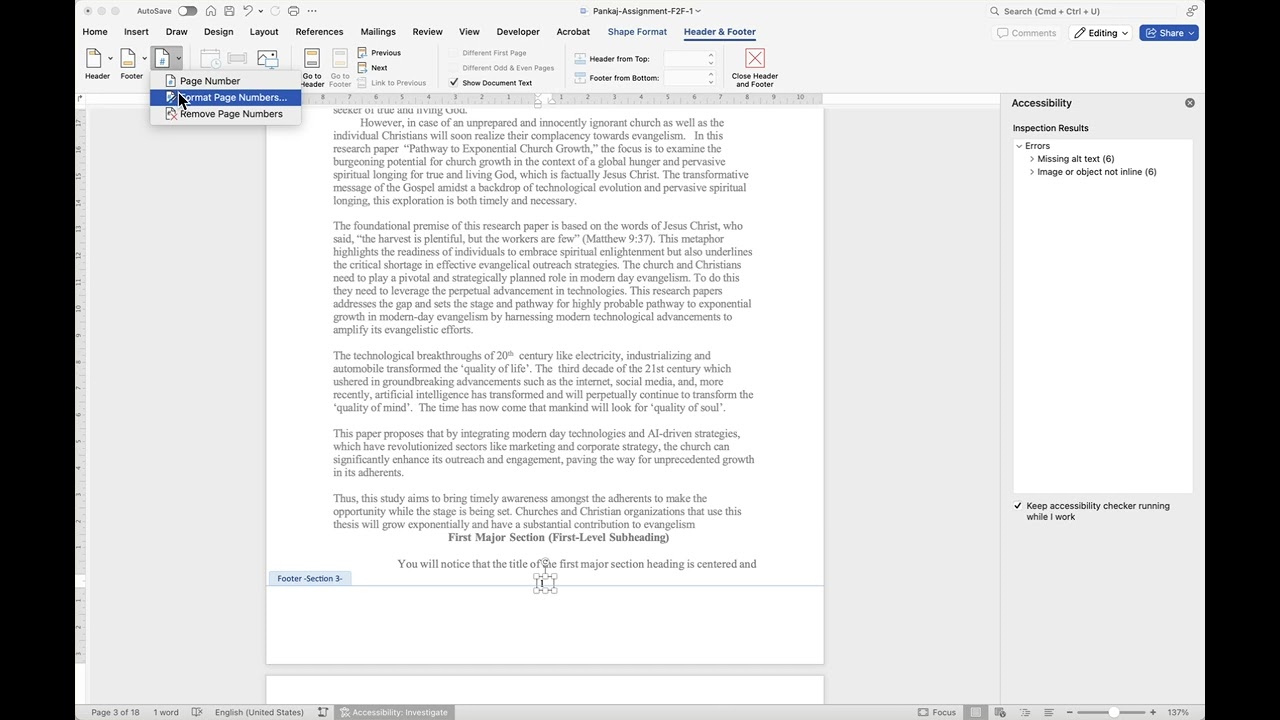Viewport: 1280px width, 720px height.
Task: Click the text predictions icon in status bar
Action: coord(323,712)
